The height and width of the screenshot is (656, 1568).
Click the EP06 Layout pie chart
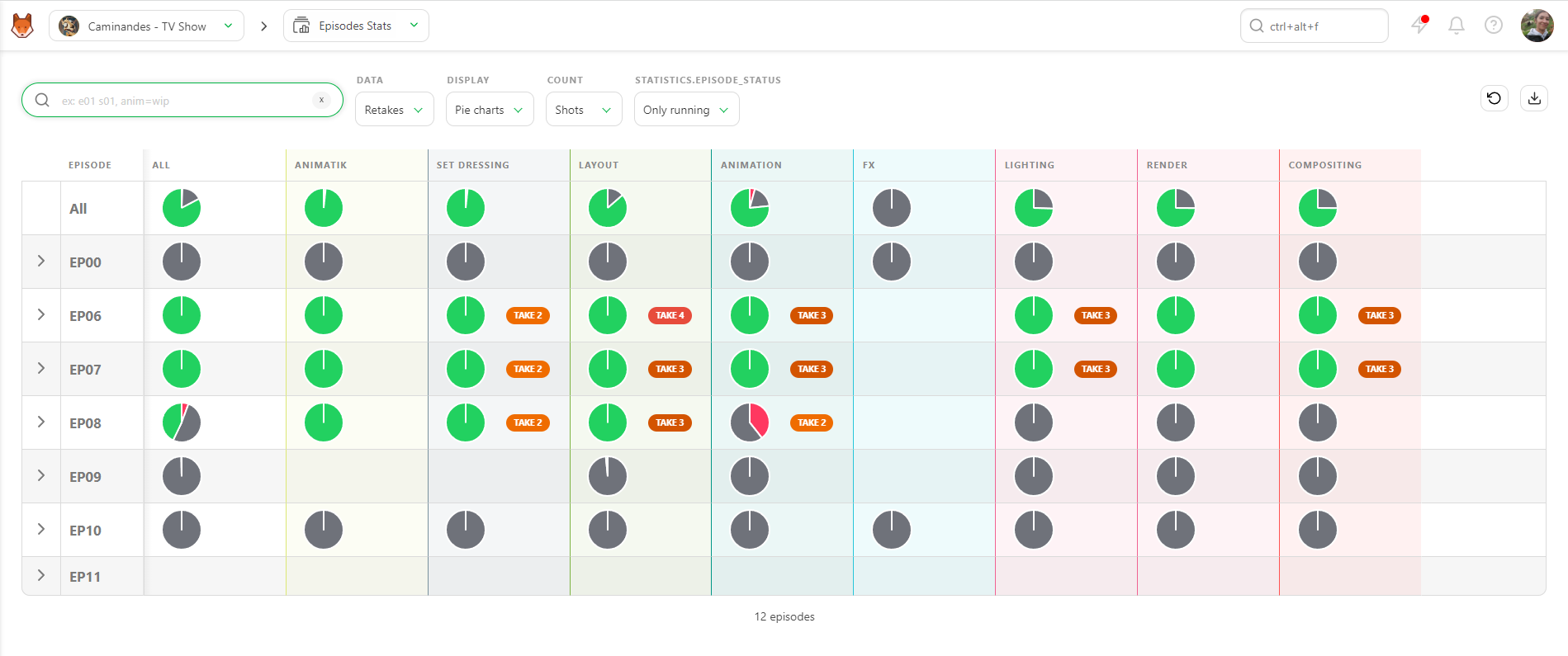coord(608,315)
